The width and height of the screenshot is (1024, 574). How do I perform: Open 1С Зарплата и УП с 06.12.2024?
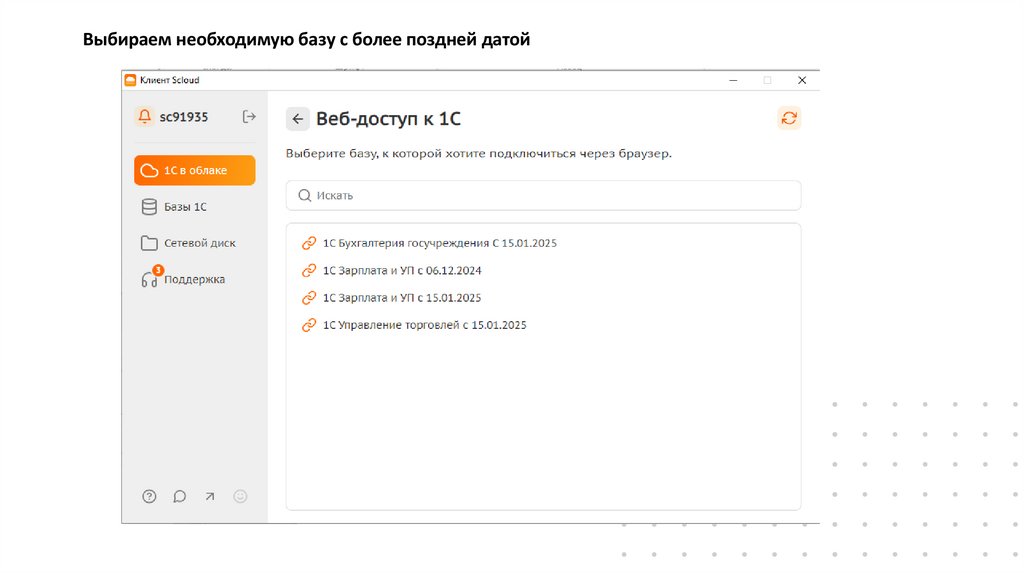402,270
